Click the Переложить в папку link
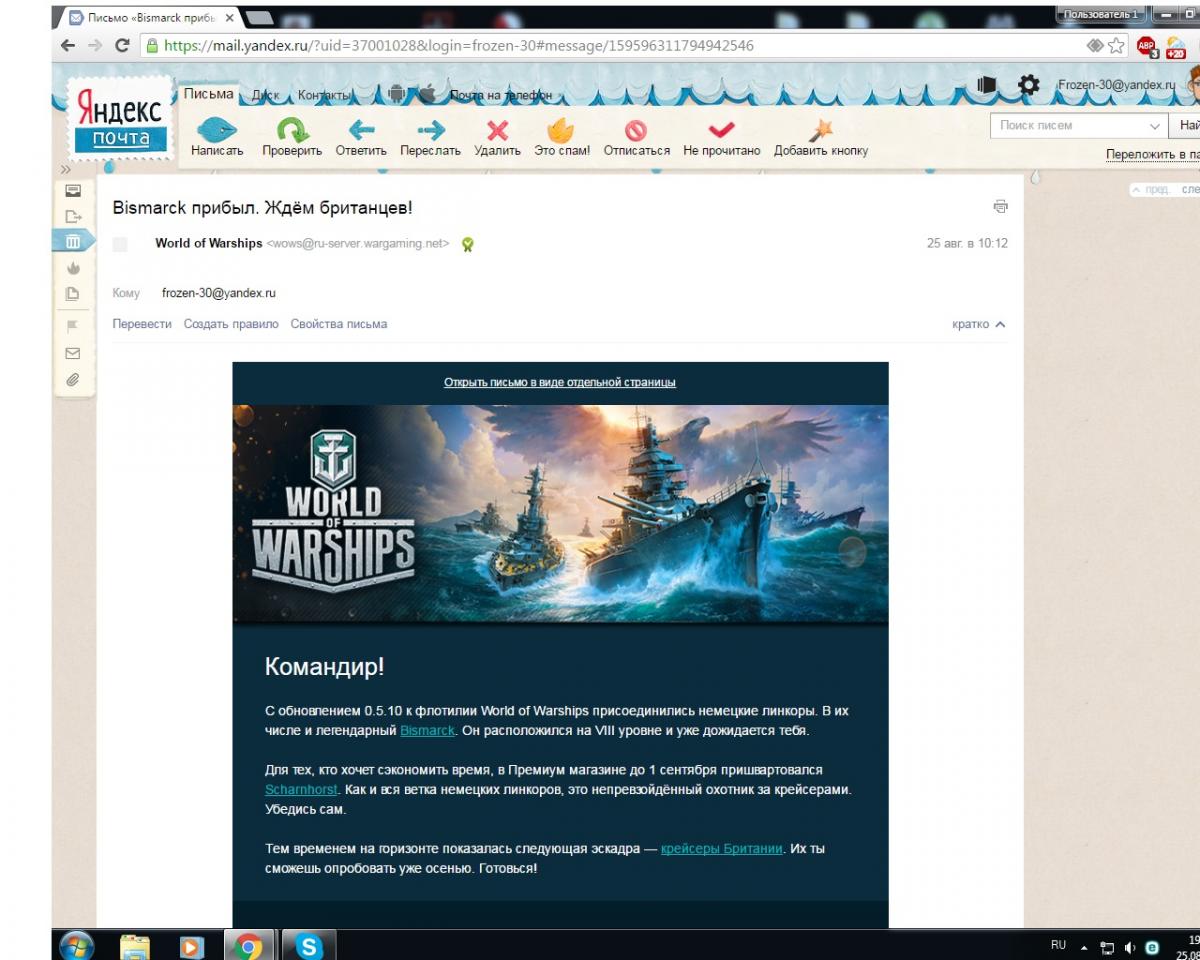Viewport: 1200px width, 960px height. (x=1153, y=155)
